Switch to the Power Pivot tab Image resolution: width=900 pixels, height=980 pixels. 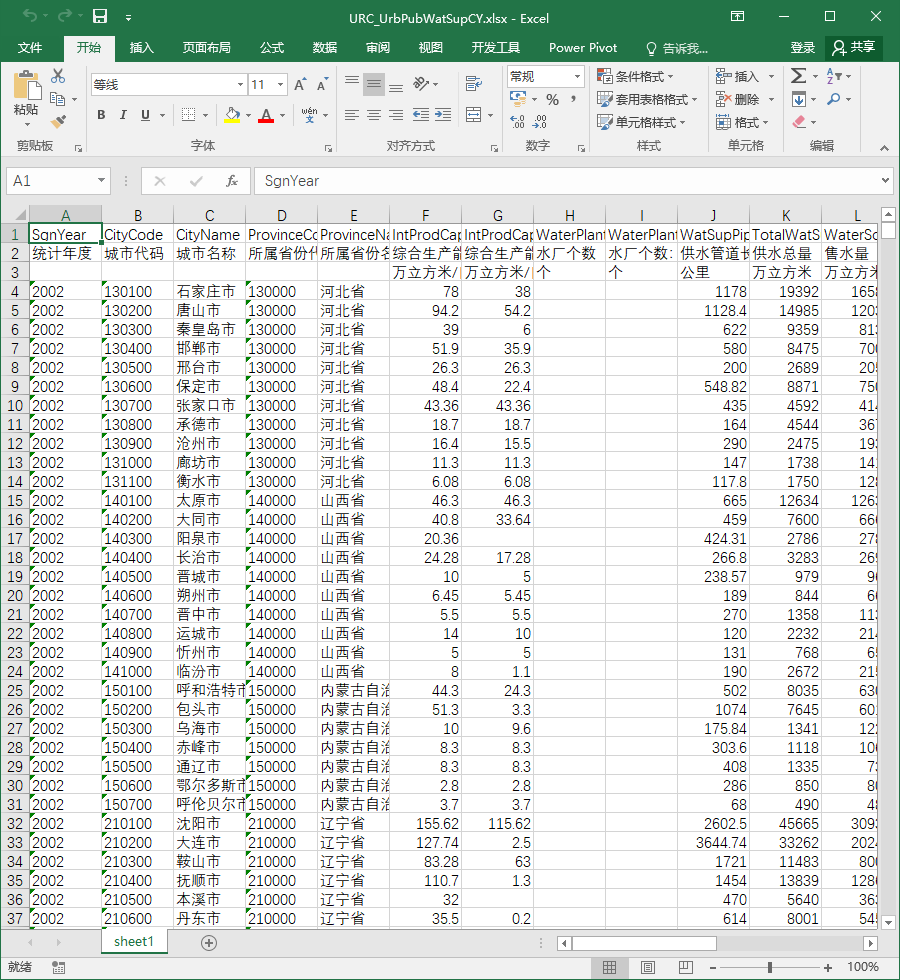tap(582, 48)
